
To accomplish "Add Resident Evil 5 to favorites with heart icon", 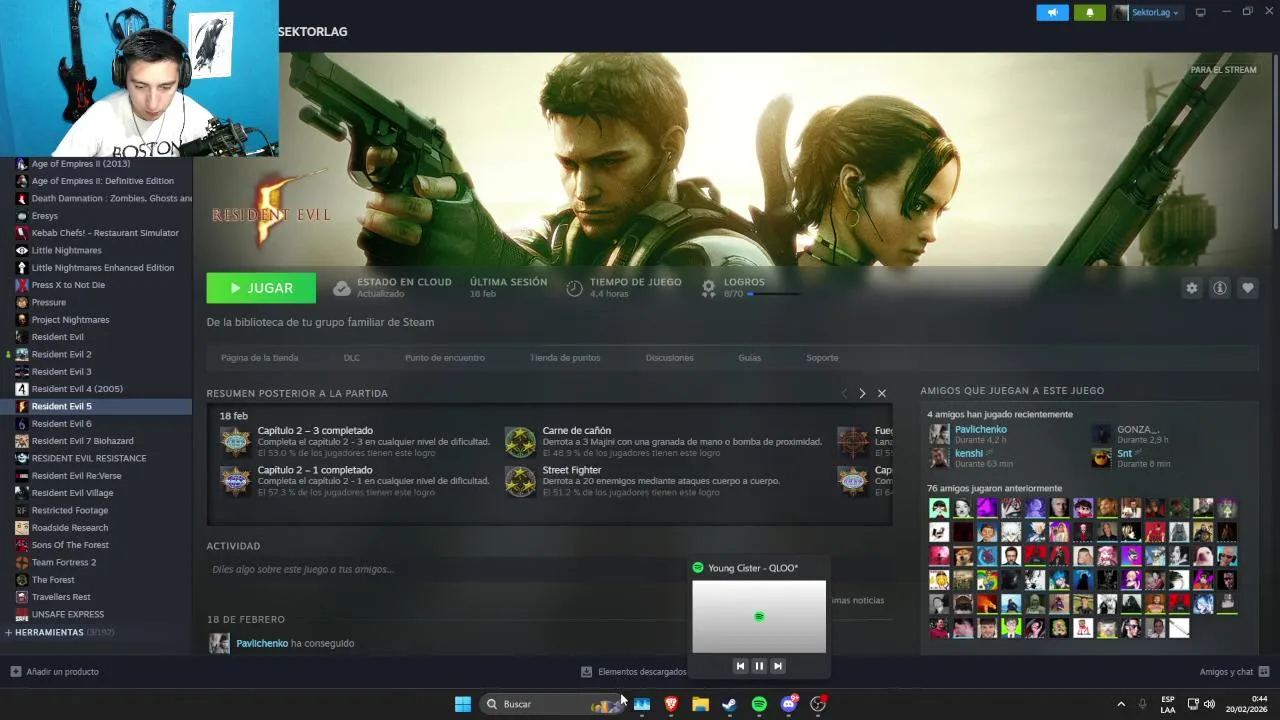I will click(1248, 288).
